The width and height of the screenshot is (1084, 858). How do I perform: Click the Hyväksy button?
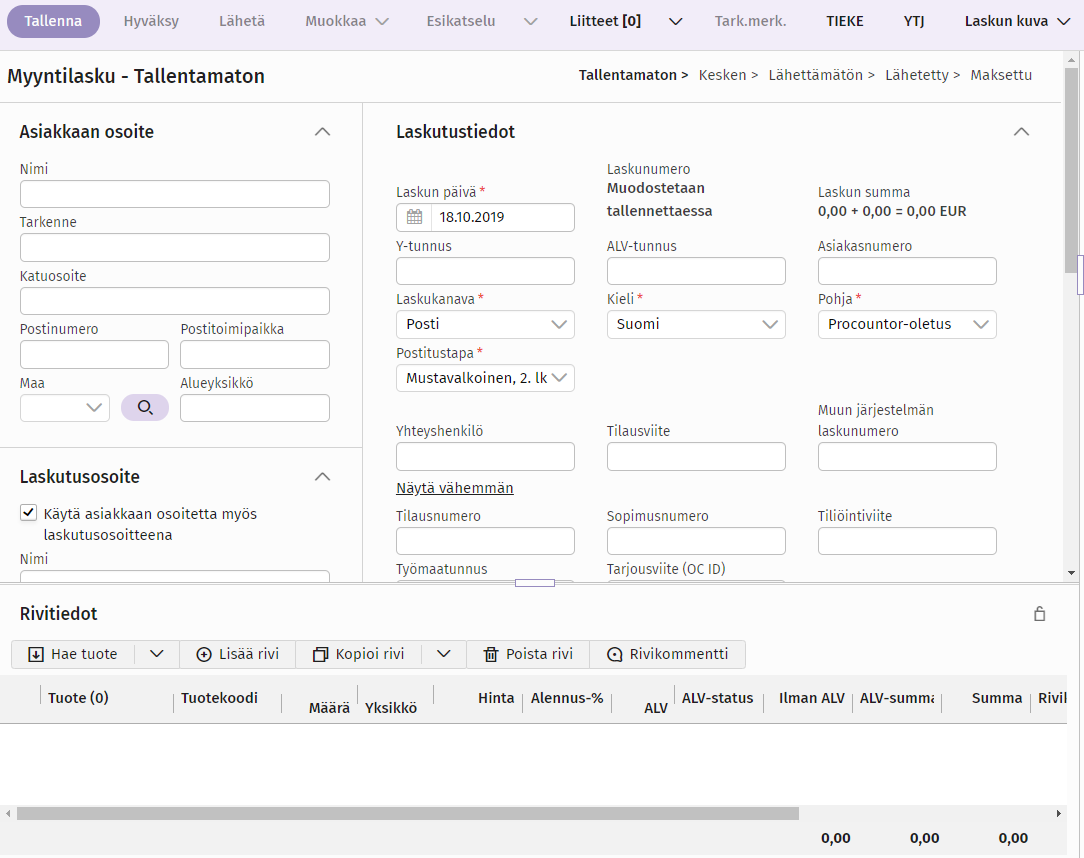click(x=151, y=21)
